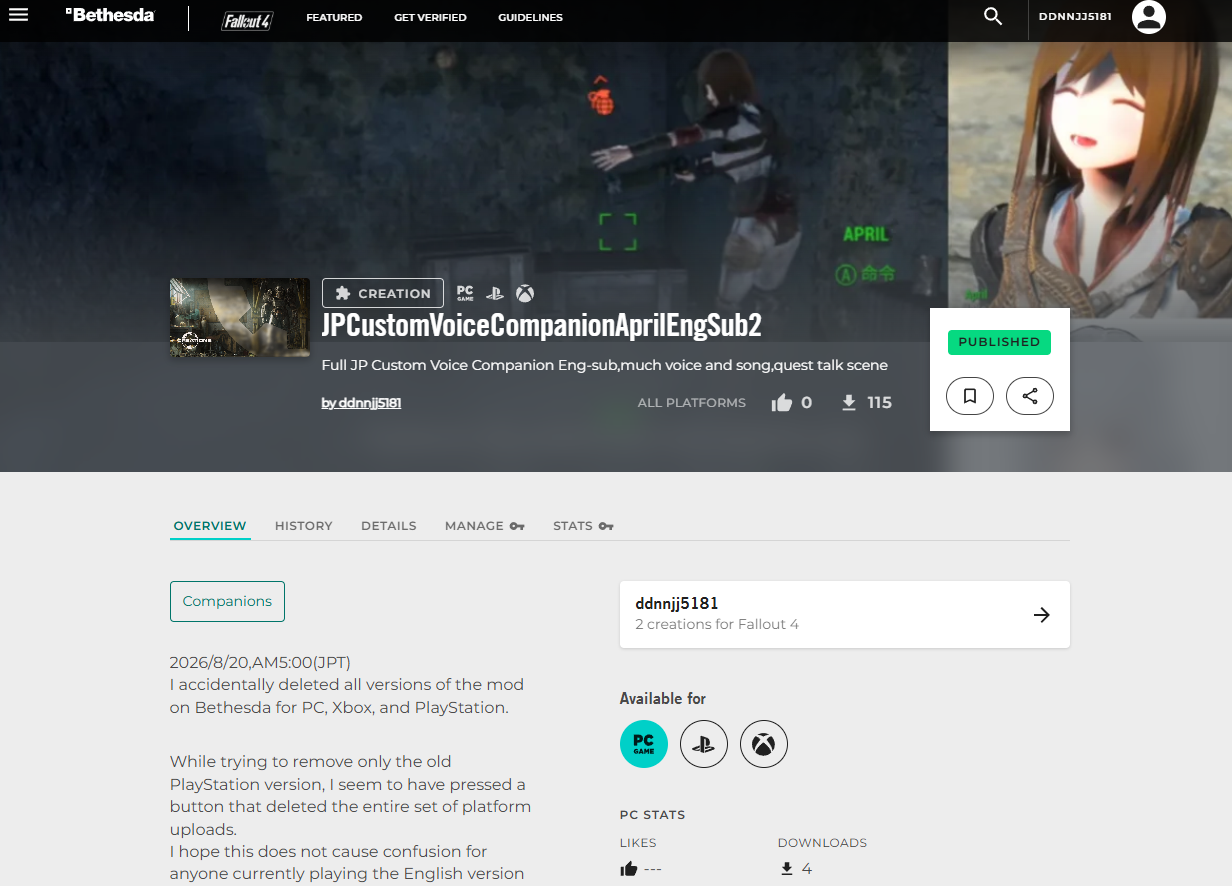
Task: Open the user profile avatar icon
Action: pyautogui.click(x=1149, y=16)
